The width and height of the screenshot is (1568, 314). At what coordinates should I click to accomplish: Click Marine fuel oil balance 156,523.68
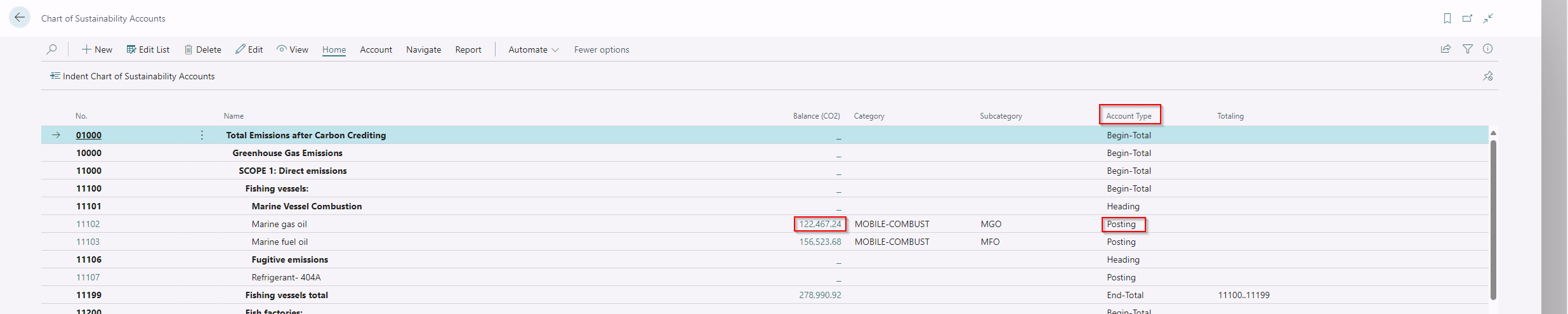pyautogui.click(x=820, y=242)
